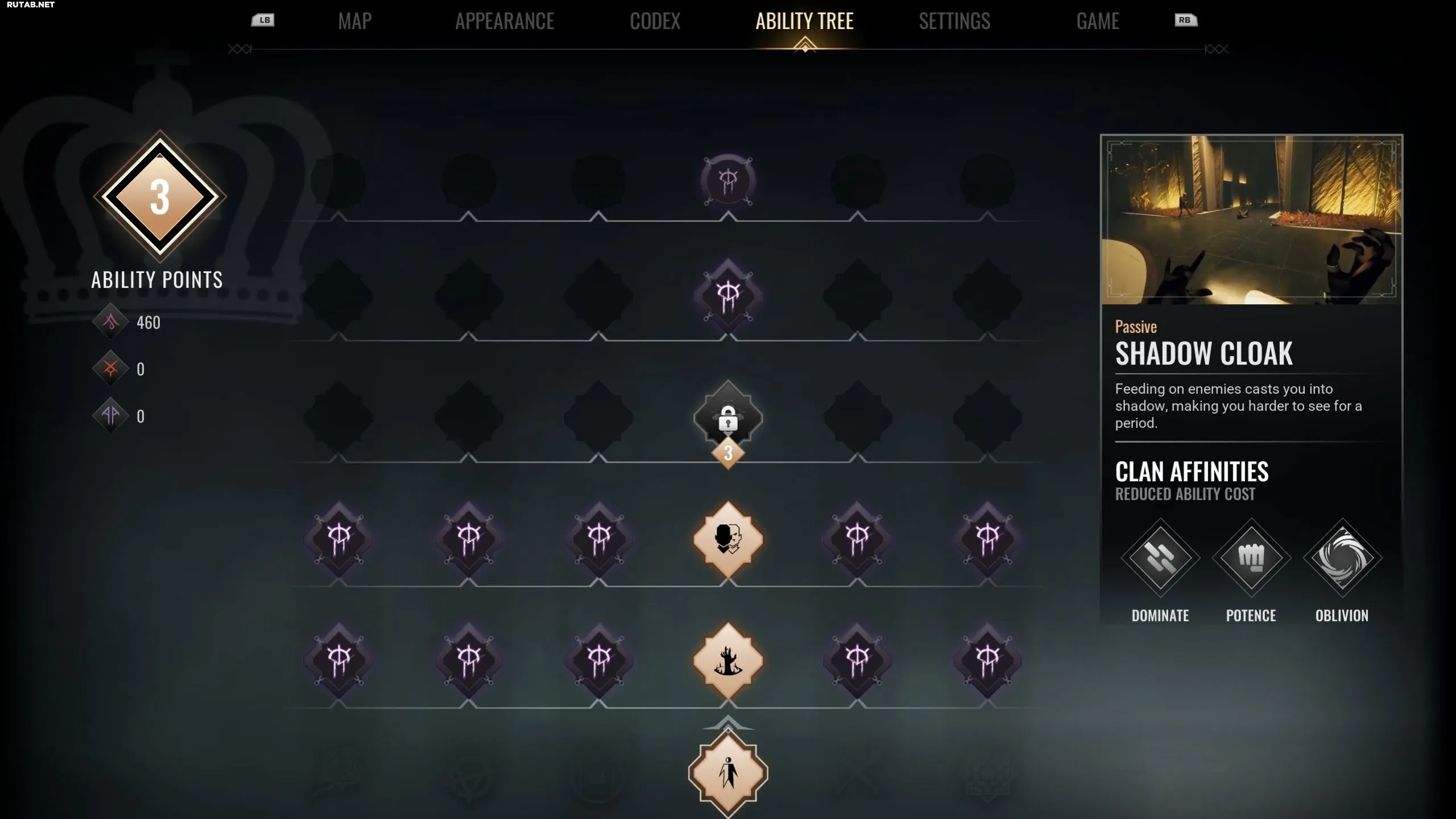The image size is (1456, 819).
Task: Select the circular sigil node in top row
Action: point(728,181)
